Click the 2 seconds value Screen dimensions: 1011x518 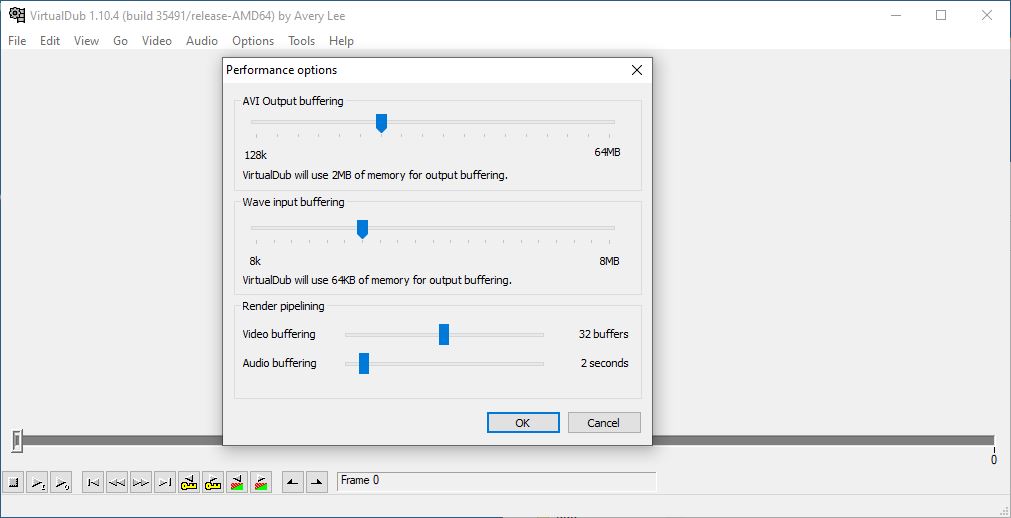605,363
